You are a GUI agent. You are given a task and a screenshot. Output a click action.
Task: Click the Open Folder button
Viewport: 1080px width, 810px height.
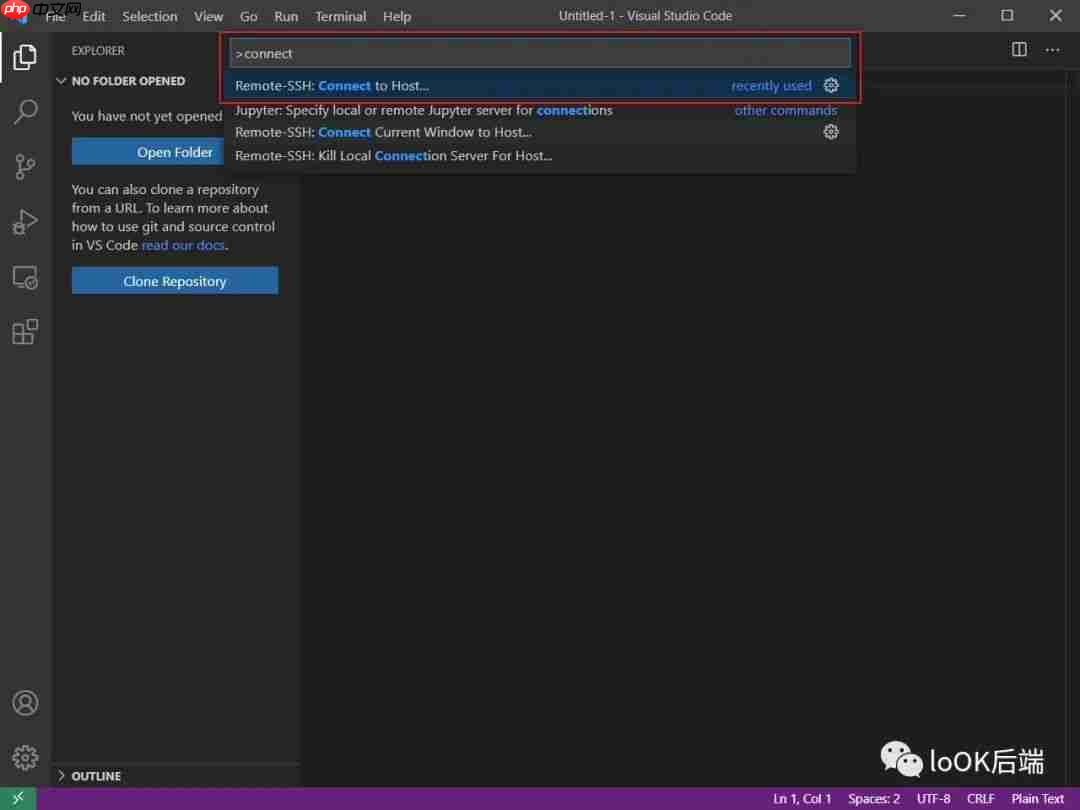(x=174, y=151)
